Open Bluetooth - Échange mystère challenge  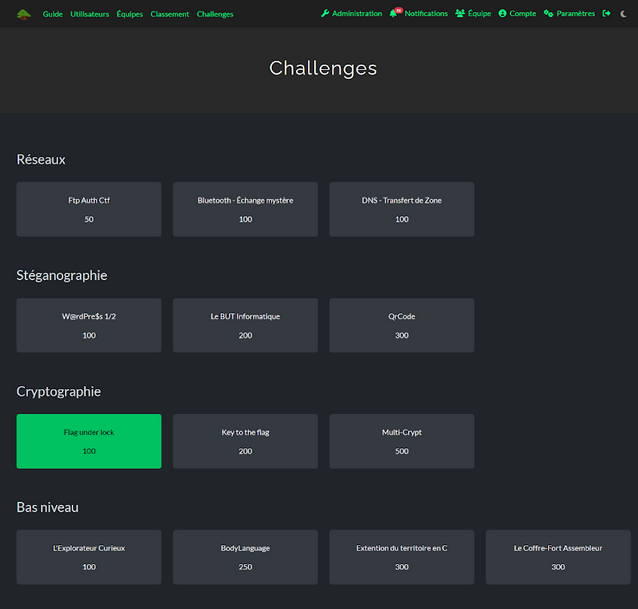[245, 209]
